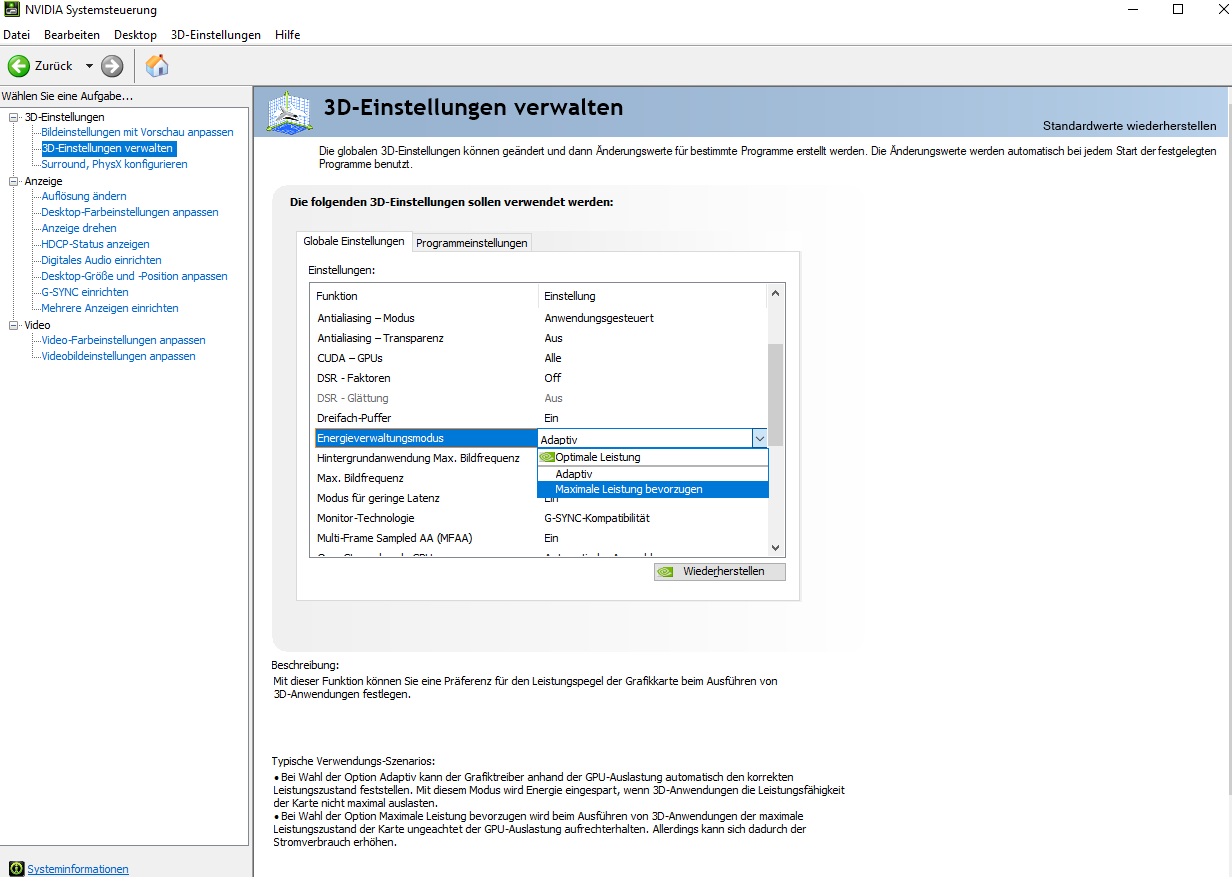
Task: Switch to the Globale Einstellungen tab
Action: (354, 241)
